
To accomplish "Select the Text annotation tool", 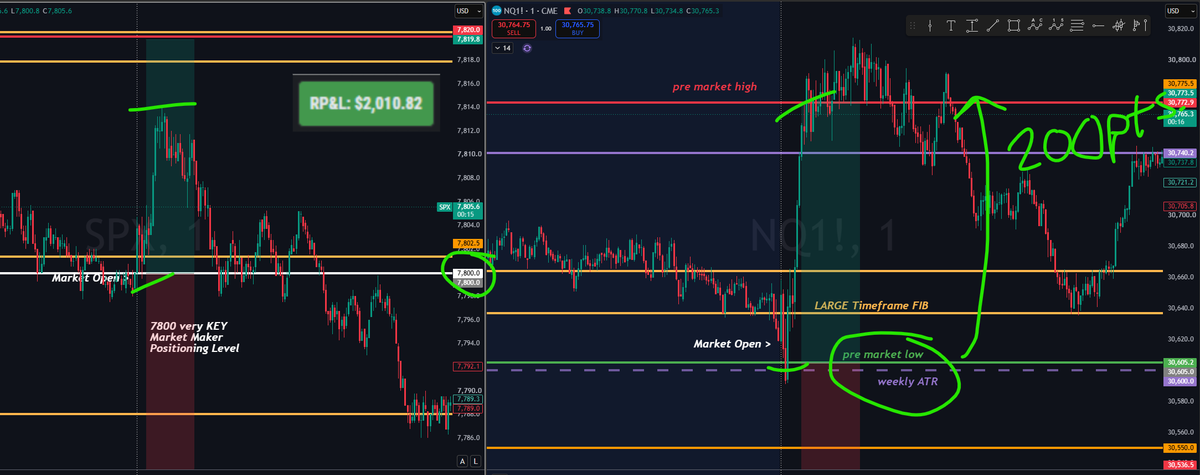I will coord(951,26).
